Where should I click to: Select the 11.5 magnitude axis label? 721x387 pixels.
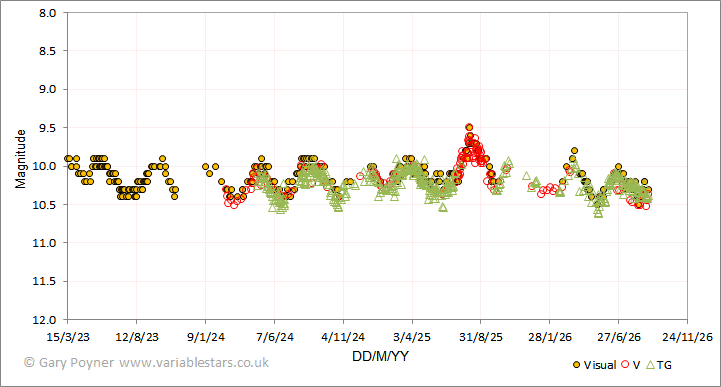click(x=45, y=281)
